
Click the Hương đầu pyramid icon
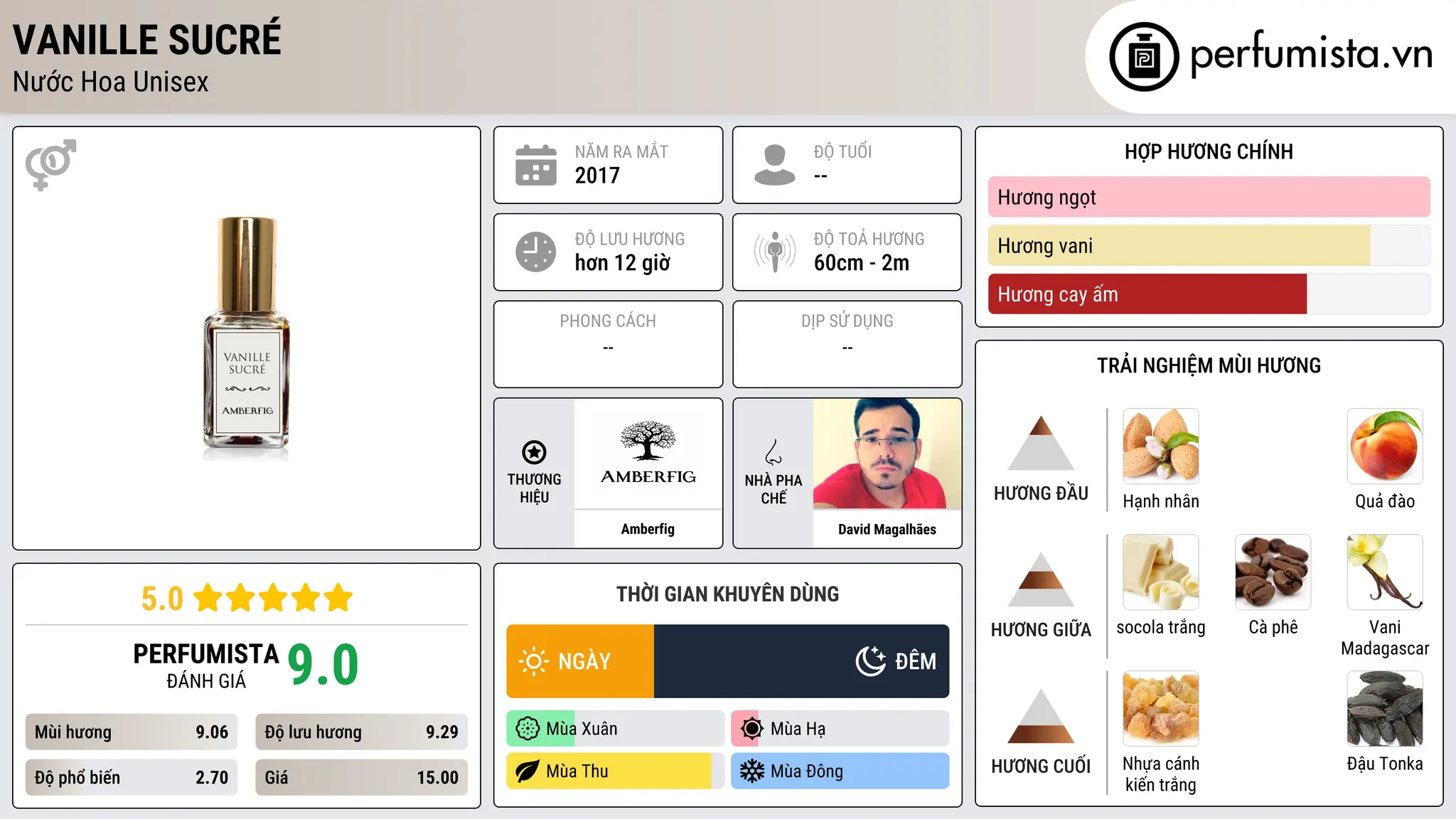[x=1041, y=443]
